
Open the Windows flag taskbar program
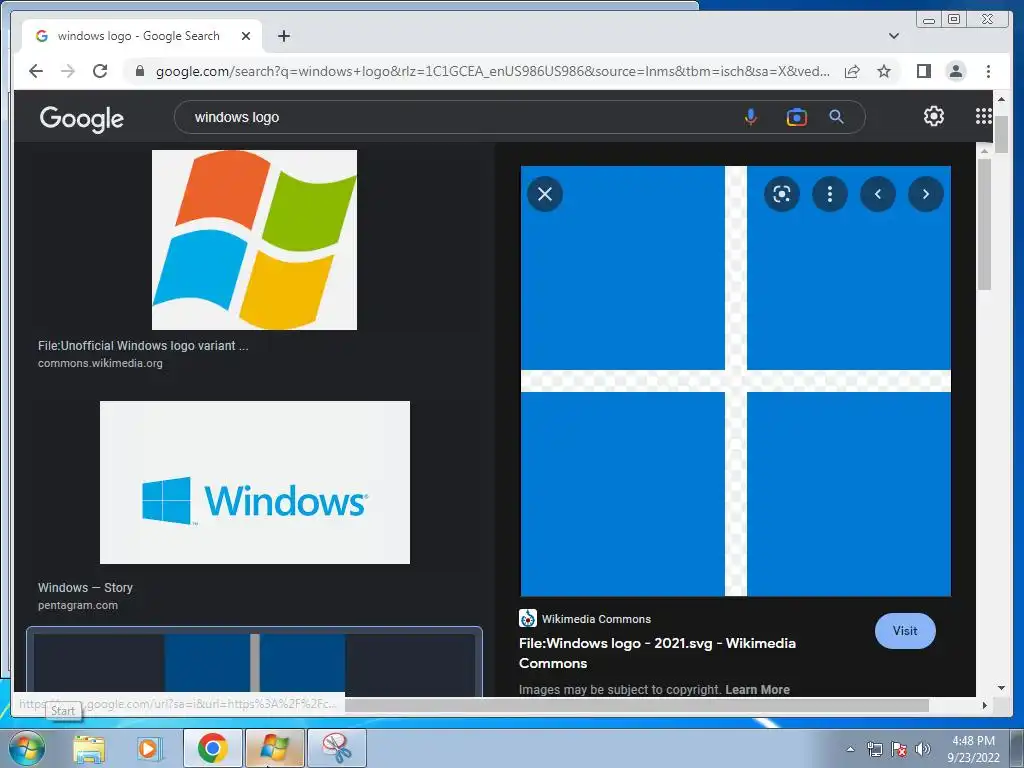coord(274,748)
